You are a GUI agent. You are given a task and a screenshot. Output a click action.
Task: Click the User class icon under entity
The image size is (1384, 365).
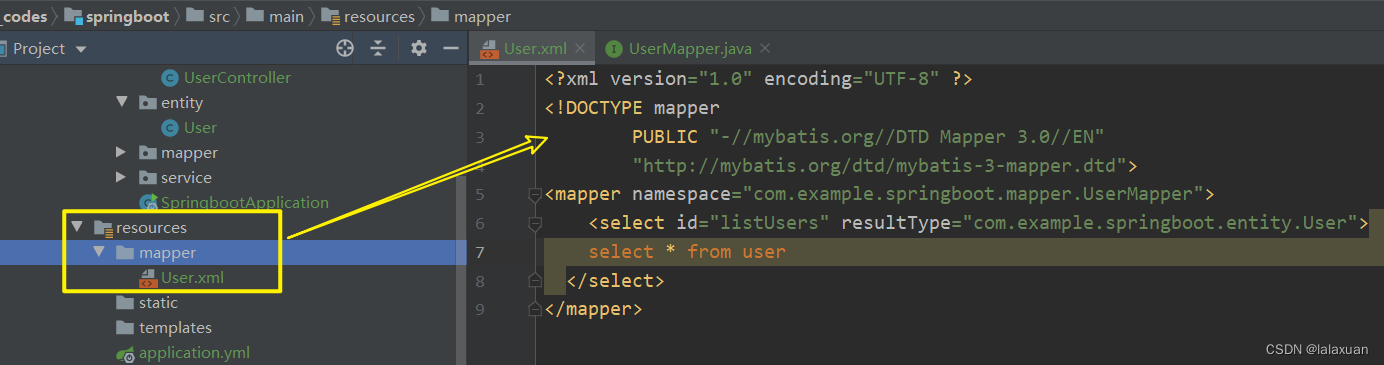point(169,127)
